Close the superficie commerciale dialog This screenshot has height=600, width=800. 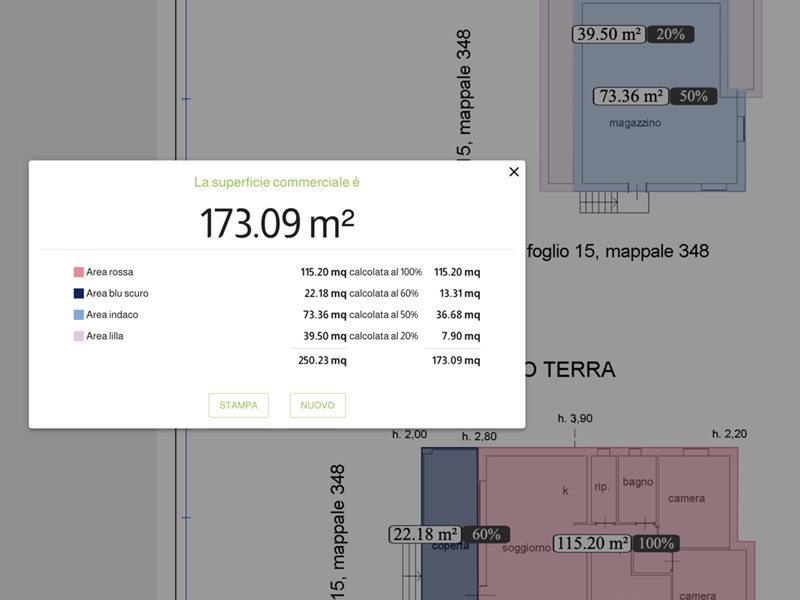tap(514, 172)
